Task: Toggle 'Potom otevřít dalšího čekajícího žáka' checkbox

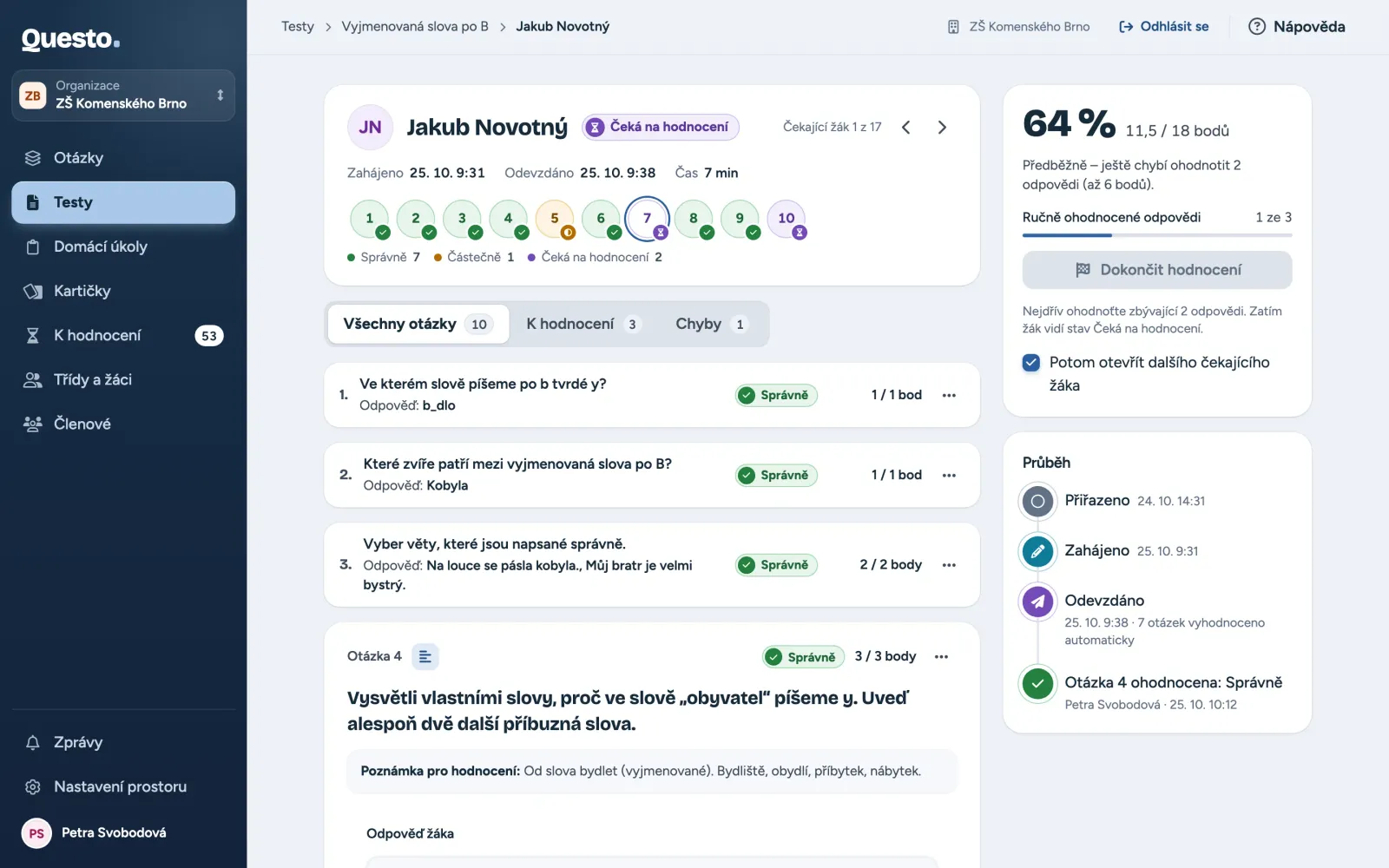Action: (x=1031, y=363)
